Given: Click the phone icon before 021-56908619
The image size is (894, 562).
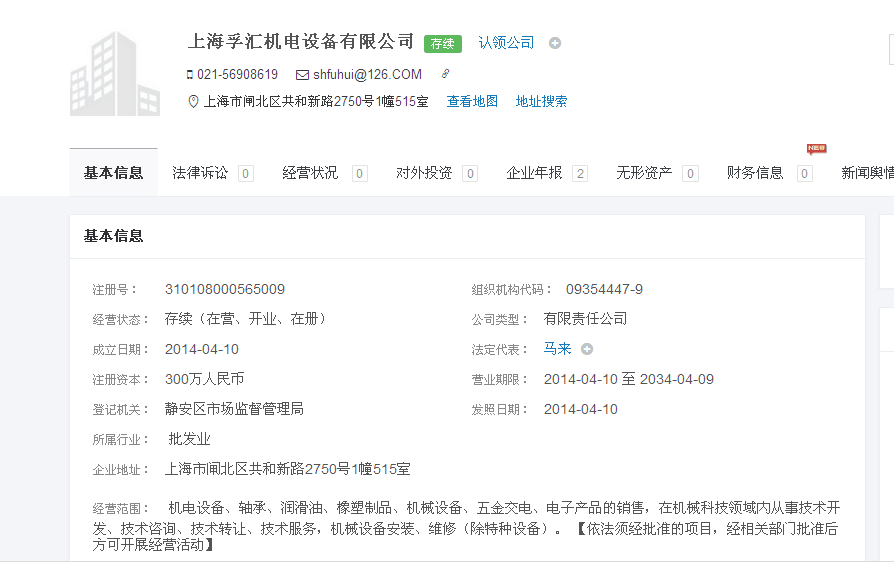Looking at the screenshot, I should (190, 75).
